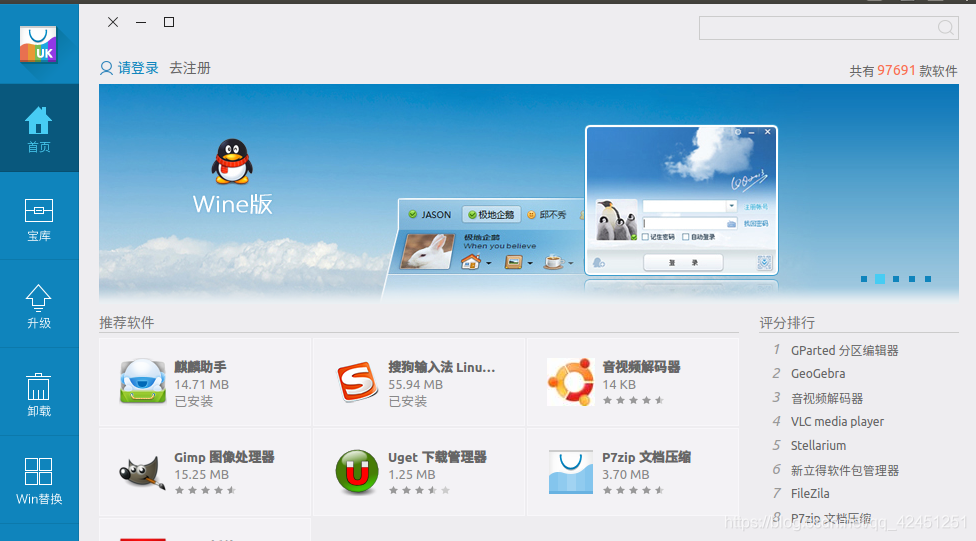Open GeoGebra in rating list
Image resolution: width=976 pixels, height=541 pixels.
(818, 374)
